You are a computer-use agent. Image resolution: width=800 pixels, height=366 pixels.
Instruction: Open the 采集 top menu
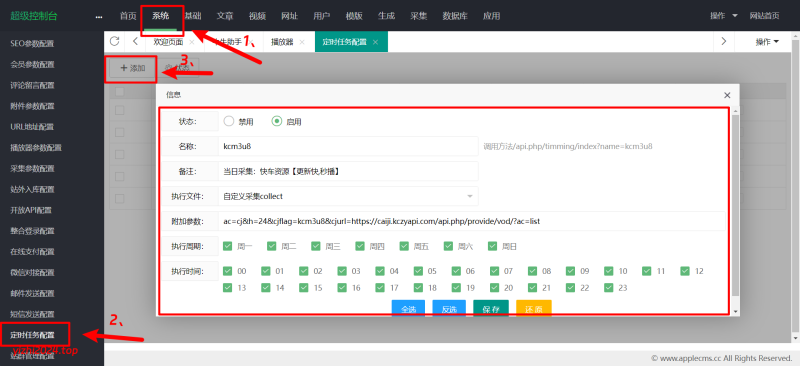pos(418,16)
